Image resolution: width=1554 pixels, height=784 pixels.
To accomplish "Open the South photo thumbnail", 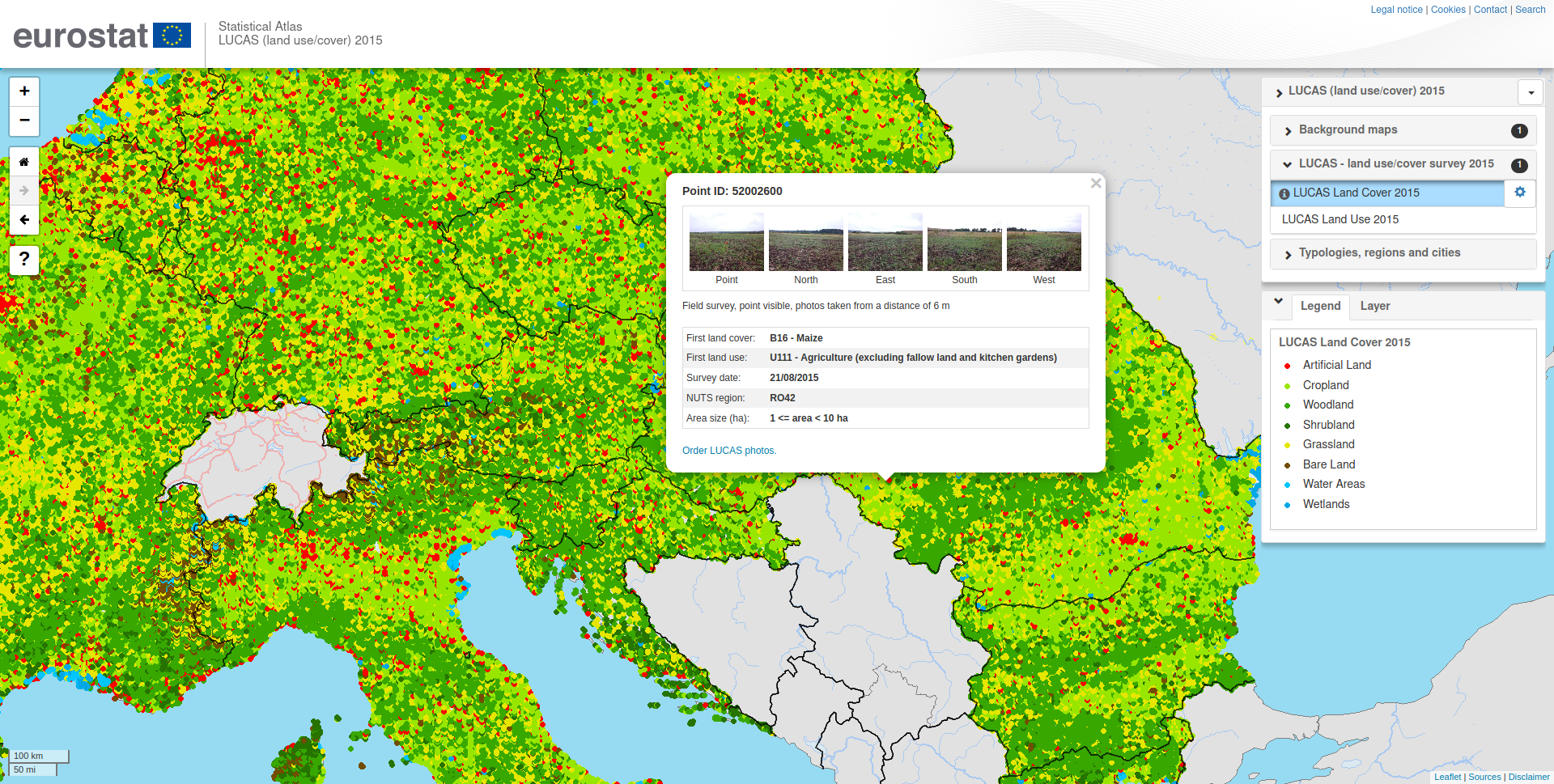I will (x=965, y=242).
